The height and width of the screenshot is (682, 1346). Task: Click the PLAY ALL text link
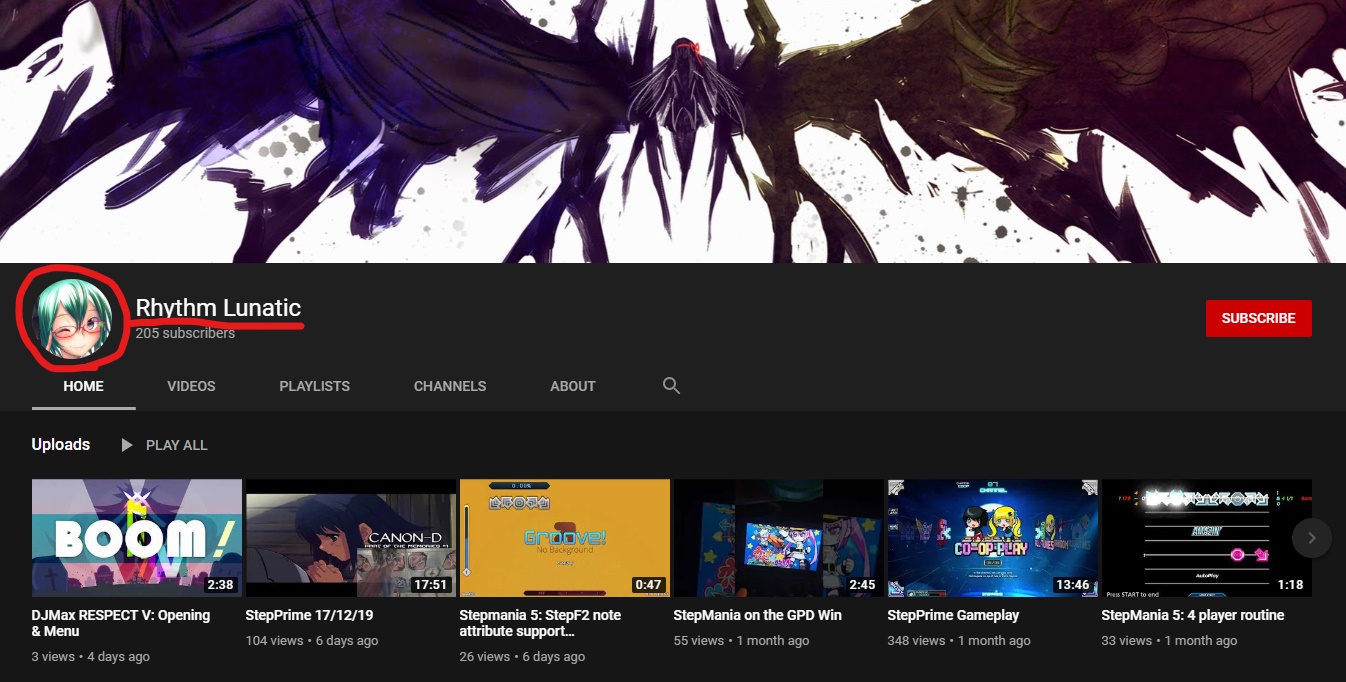(177, 445)
